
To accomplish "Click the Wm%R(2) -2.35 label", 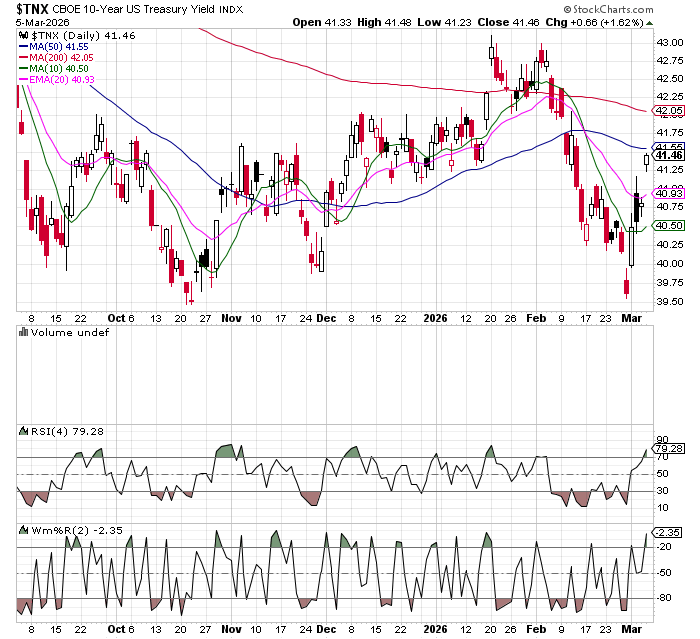I will point(77,530).
